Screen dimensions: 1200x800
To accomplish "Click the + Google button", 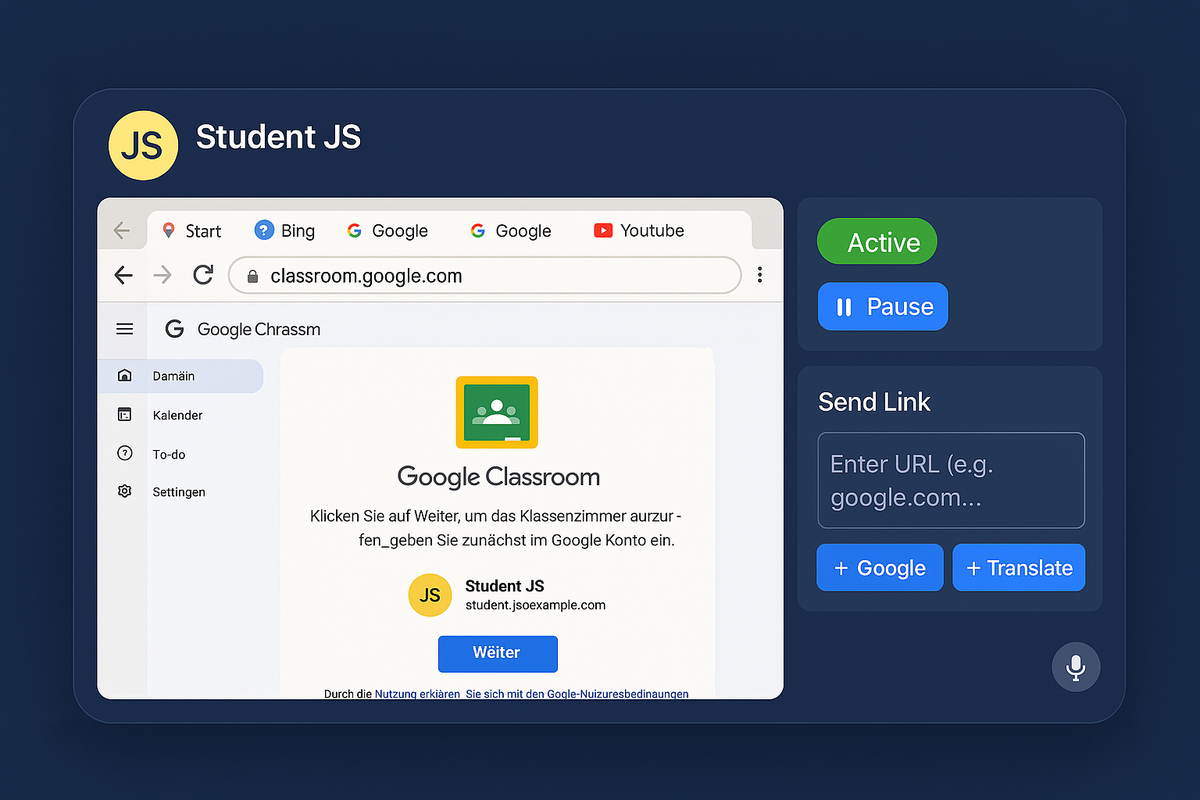I will pos(880,568).
